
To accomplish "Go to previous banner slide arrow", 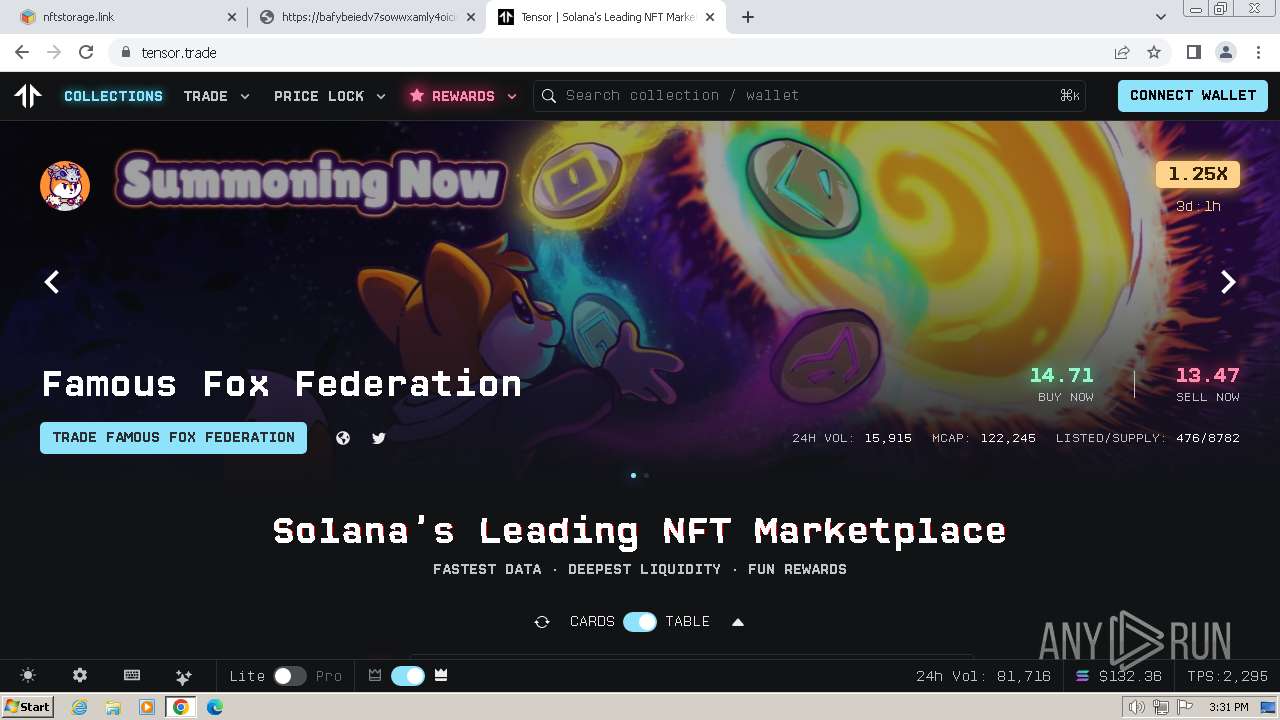I will click(x=52, y=282).
